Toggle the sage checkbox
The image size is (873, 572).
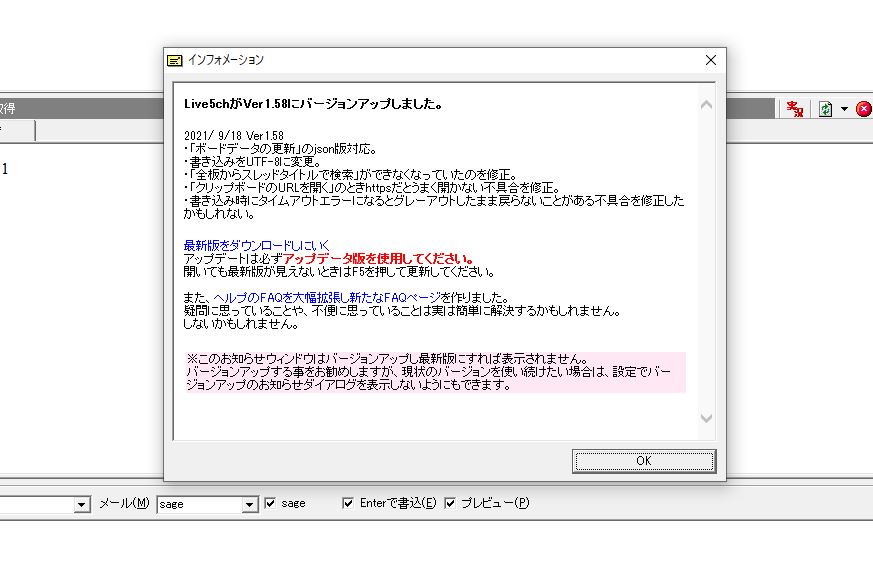click(270, 503)
